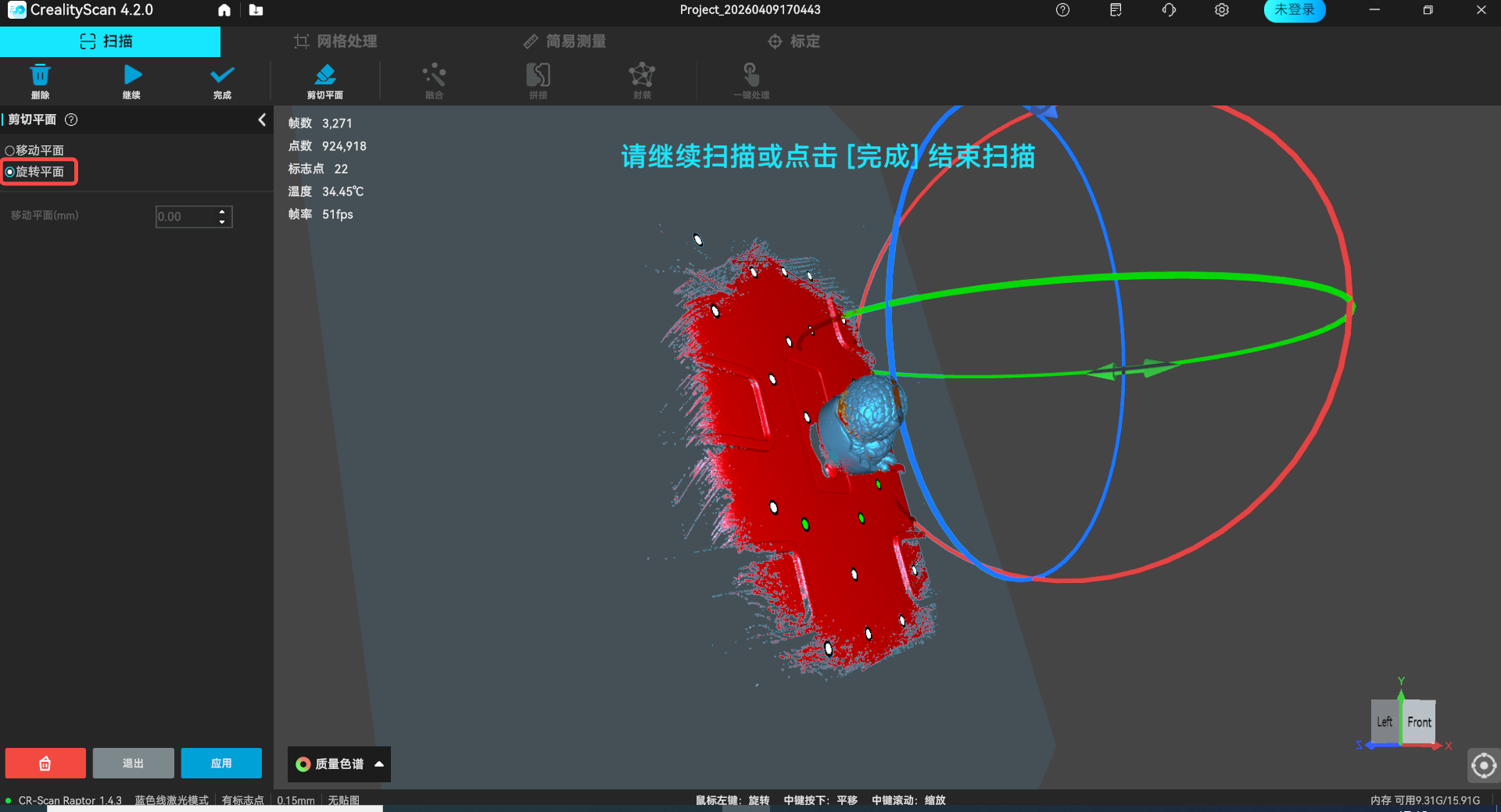Open application settings gear
The image size is (1501, 812).
tap(1221, 10)
